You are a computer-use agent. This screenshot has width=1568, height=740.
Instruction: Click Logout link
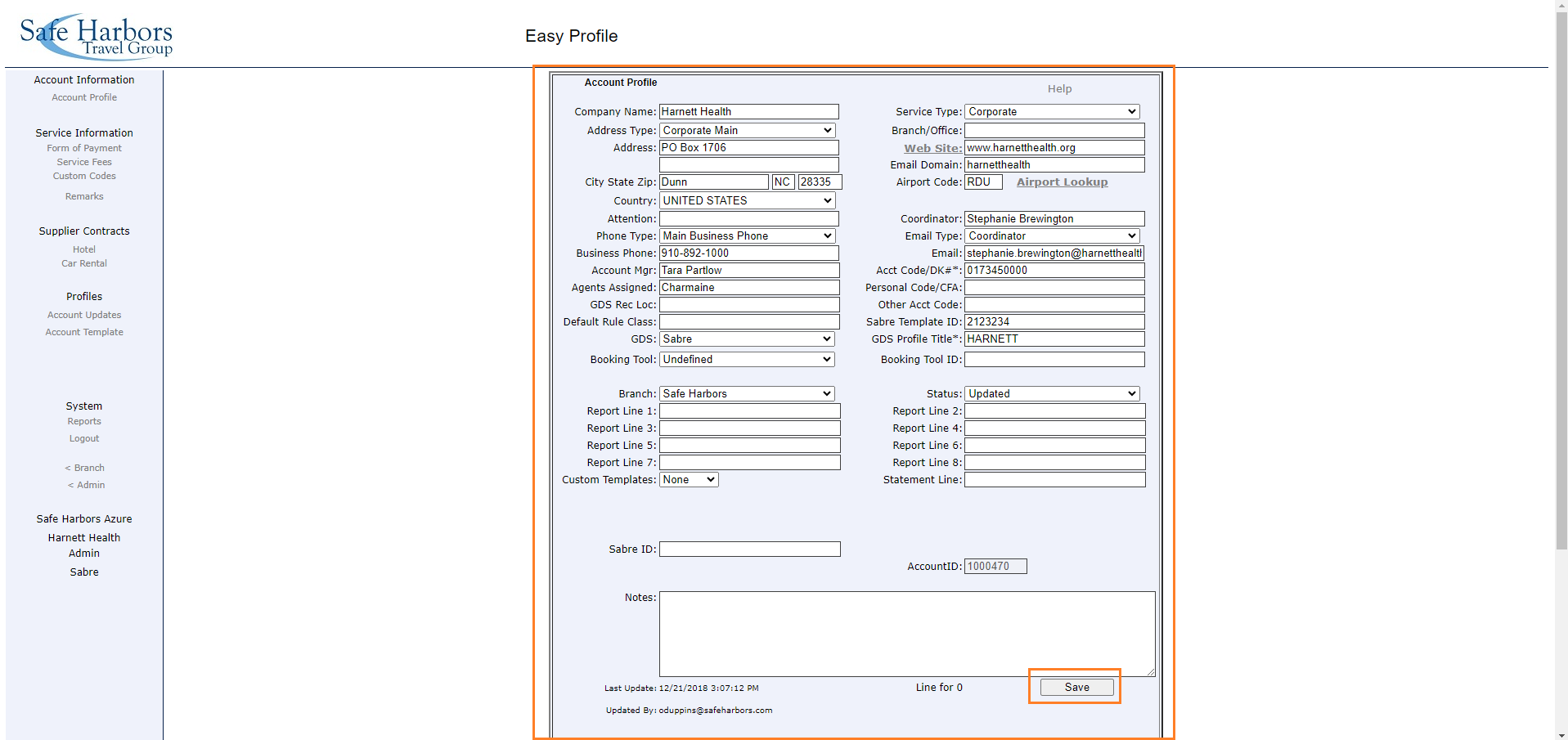(84, 438)
